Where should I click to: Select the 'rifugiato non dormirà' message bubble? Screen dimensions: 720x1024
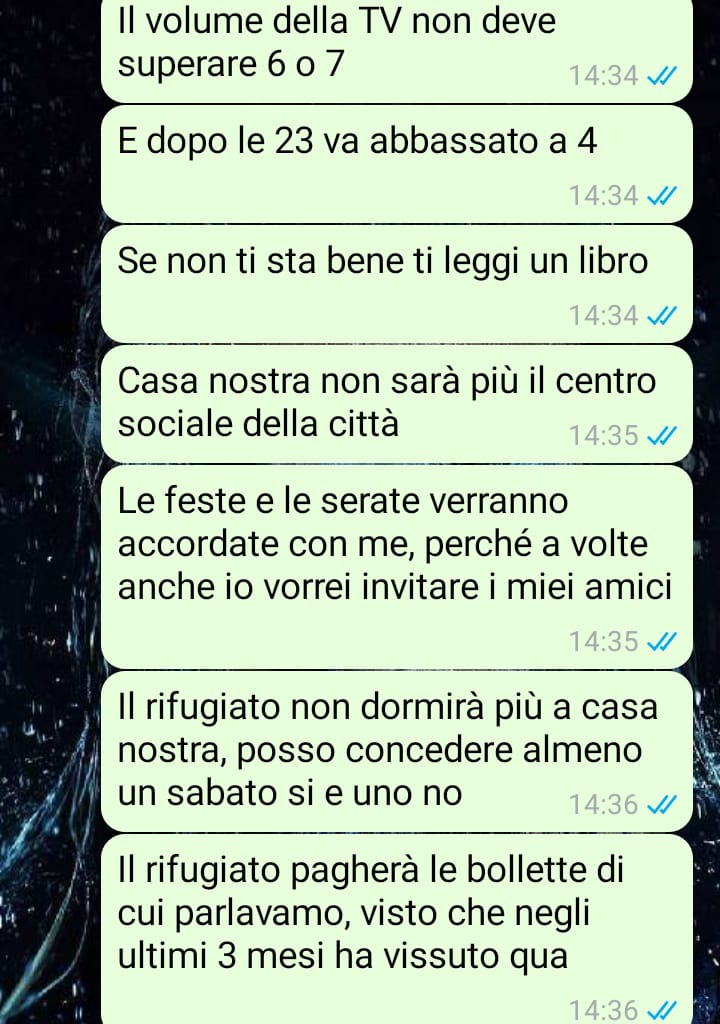pos(397,752)
